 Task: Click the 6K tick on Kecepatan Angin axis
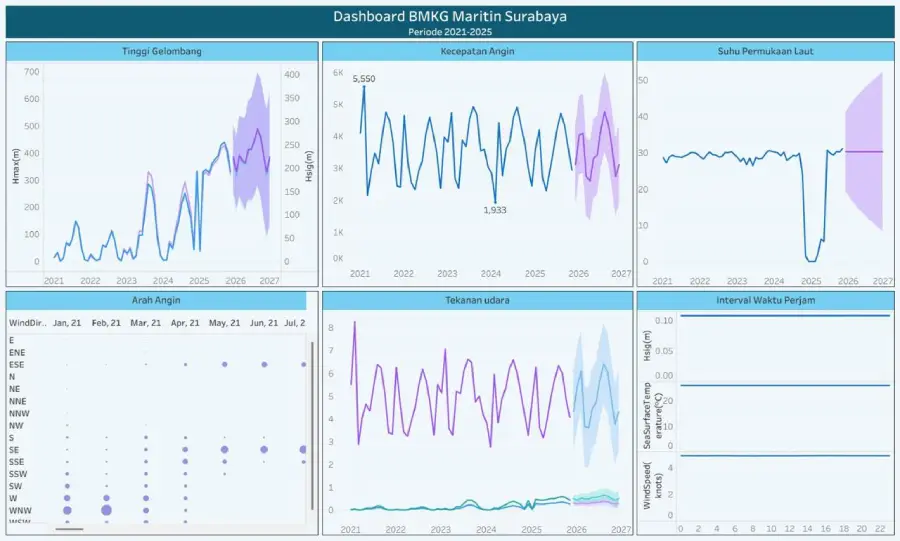(x=338, y=73)
